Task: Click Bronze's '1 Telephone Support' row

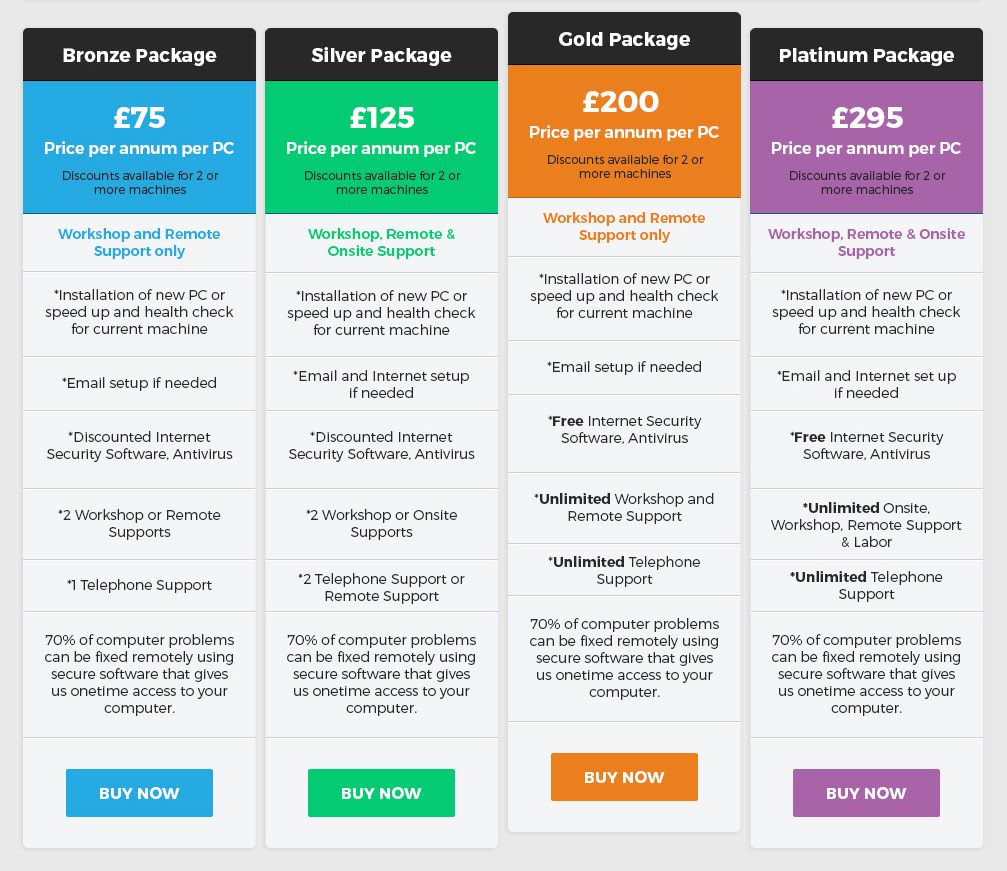Action: click(x=139, y=585)
